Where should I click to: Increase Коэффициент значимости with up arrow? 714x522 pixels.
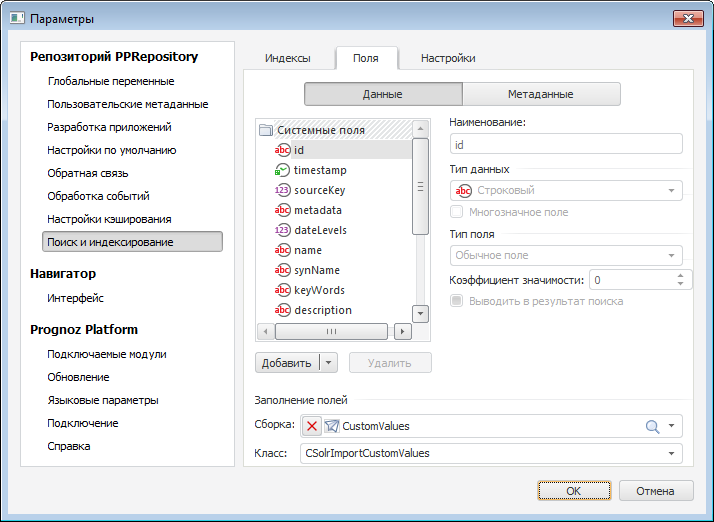(x=680, y=276)
